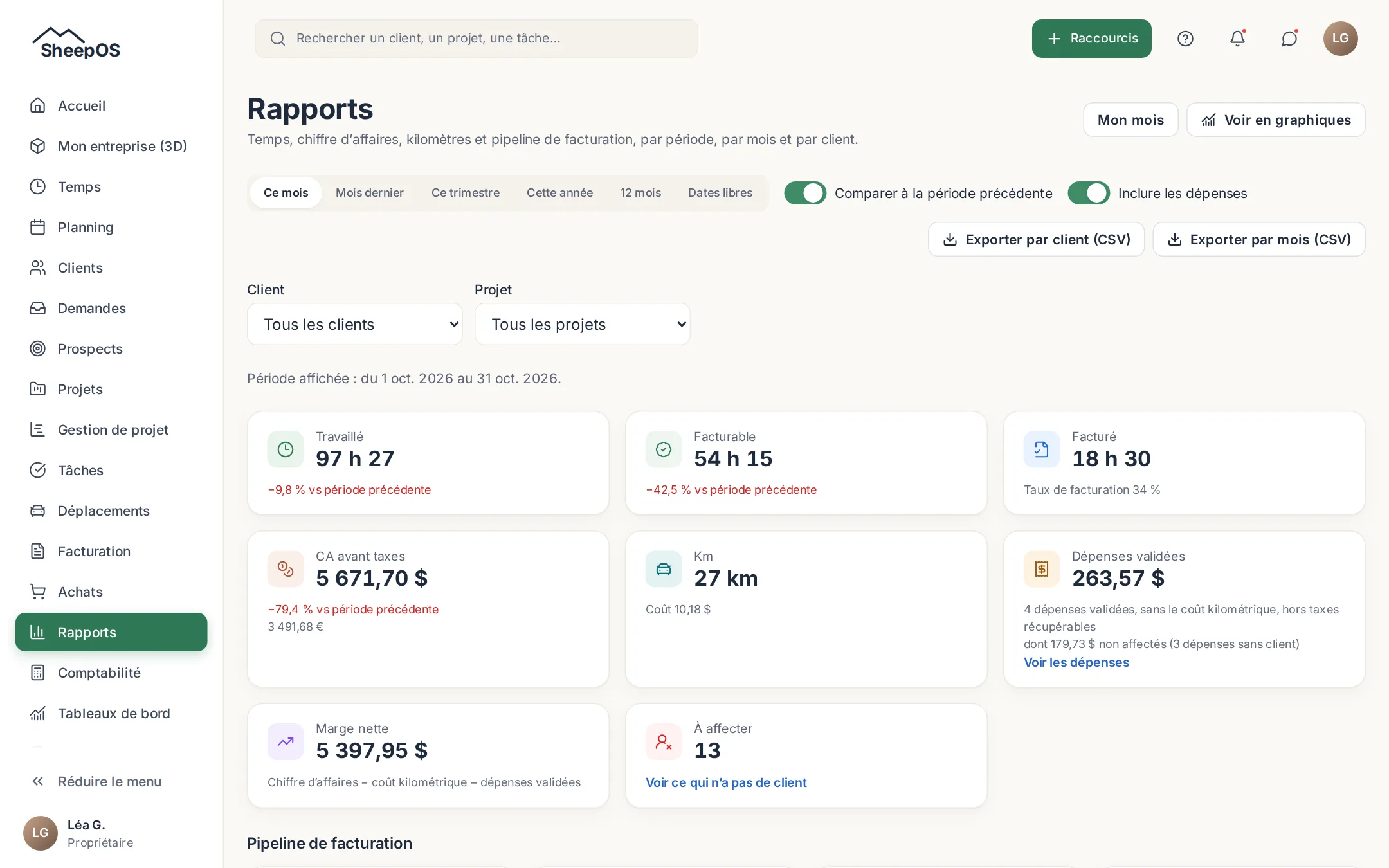Image resolution: width=1389 pixels, height=868 pixels.
Task: Open Gestion de projet in sidebar
Action: point(111,429)
